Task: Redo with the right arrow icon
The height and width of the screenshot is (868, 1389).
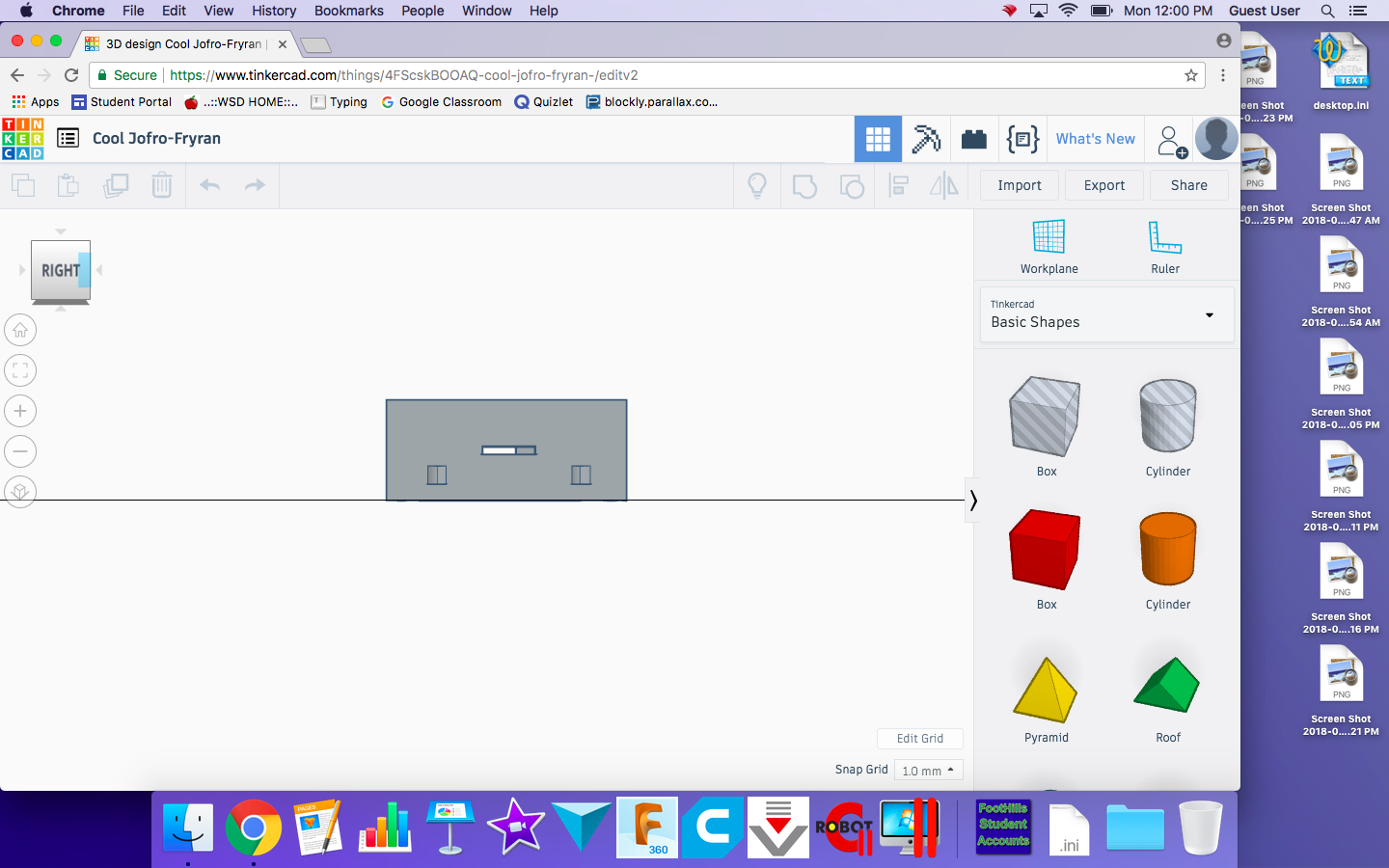Action: click(255, 184)
